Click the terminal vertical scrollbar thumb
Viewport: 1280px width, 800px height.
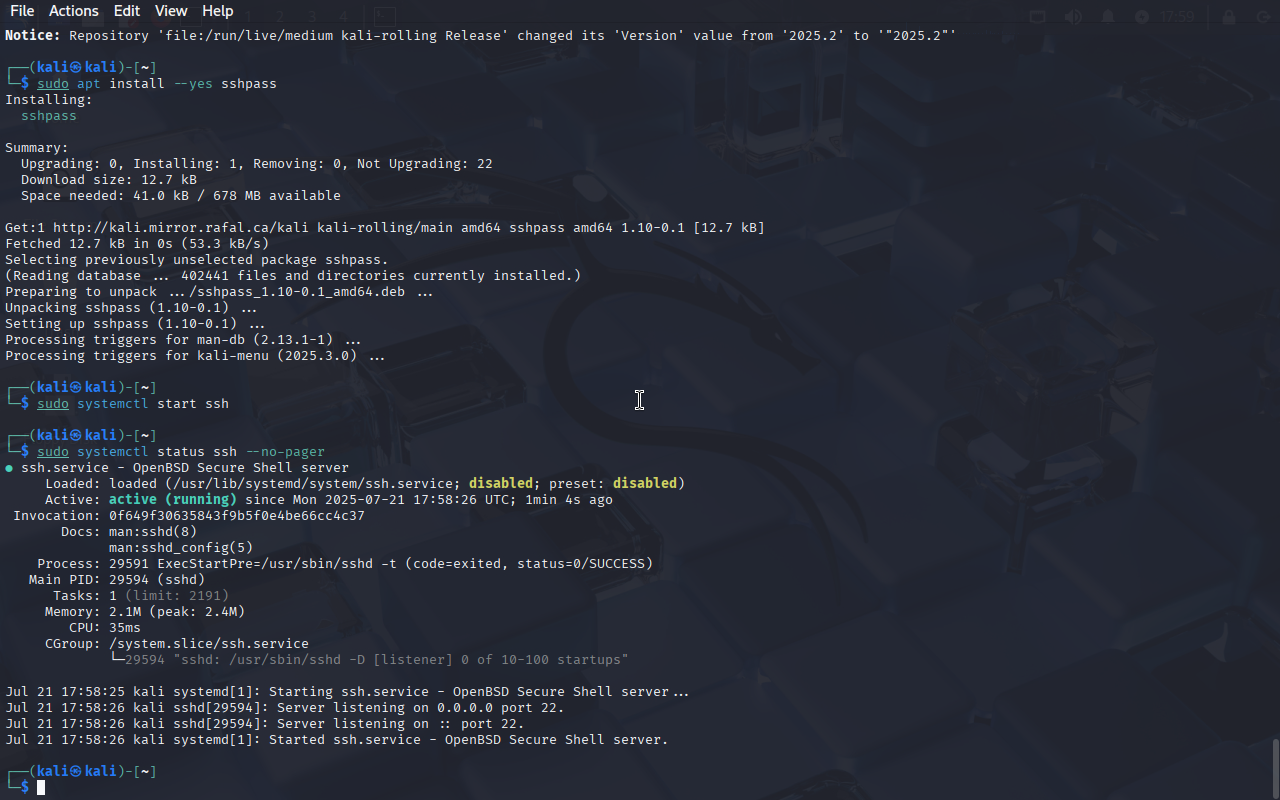pos(1275,768)
